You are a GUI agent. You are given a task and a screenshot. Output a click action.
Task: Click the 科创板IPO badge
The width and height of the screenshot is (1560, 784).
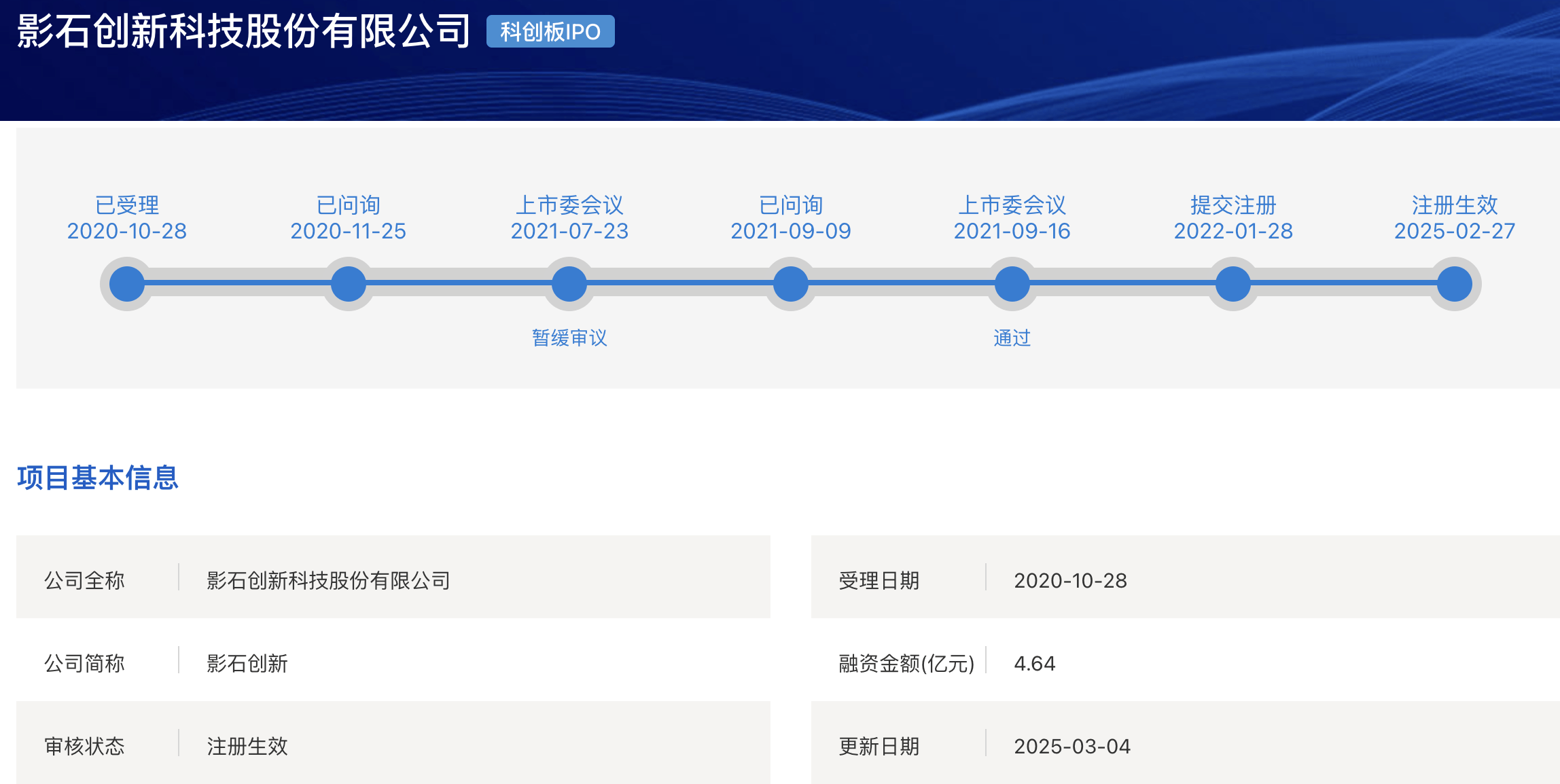[550, 31]
